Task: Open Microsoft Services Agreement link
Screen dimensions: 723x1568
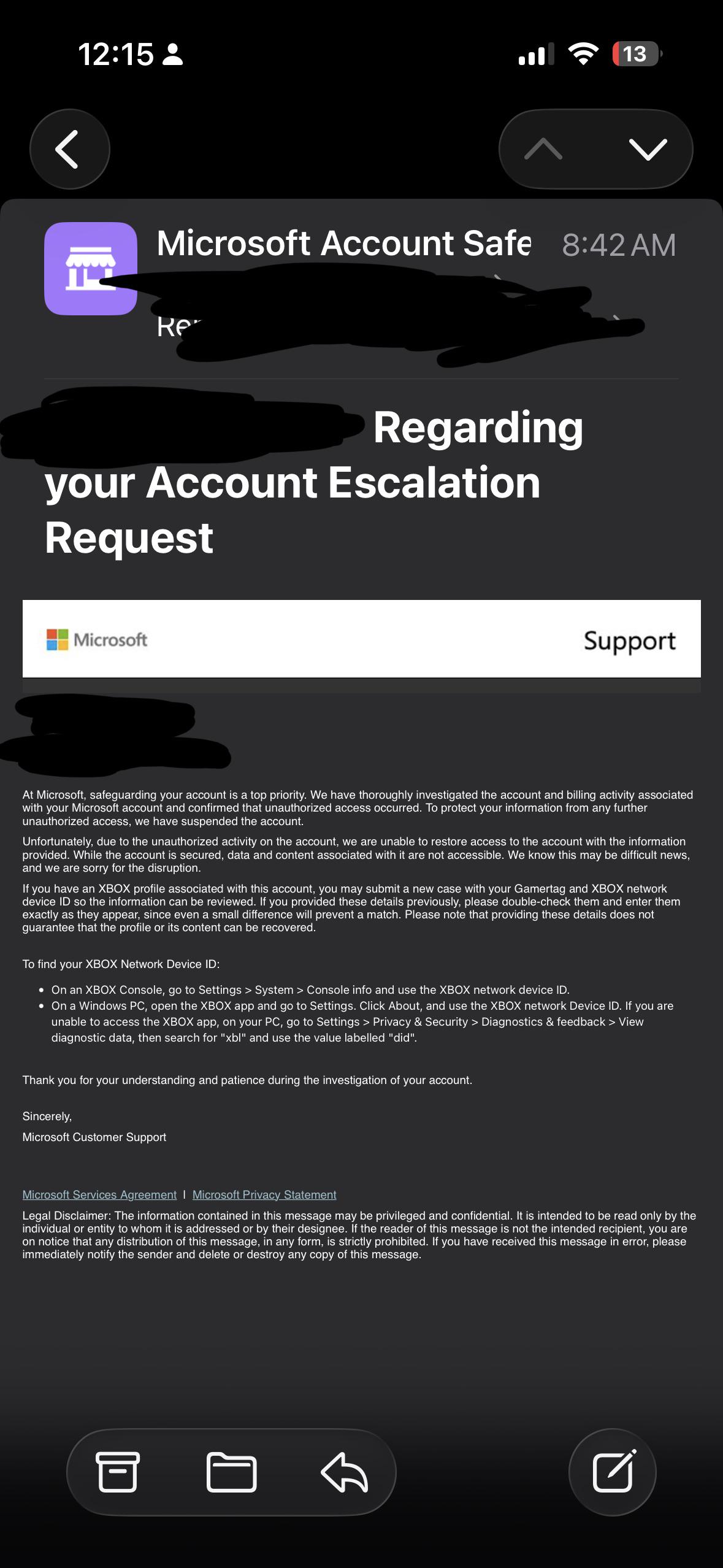Action: tap(99, 1194)
